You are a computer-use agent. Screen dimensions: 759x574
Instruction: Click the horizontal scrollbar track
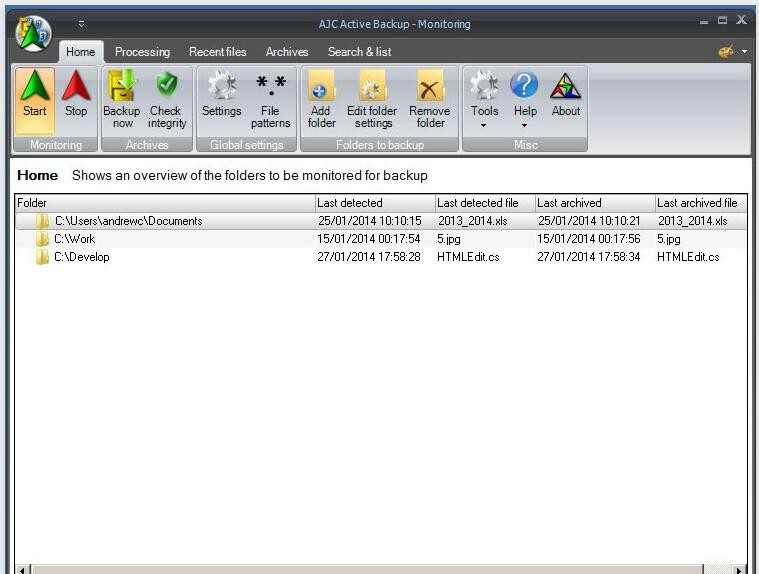tap(717, 570)
